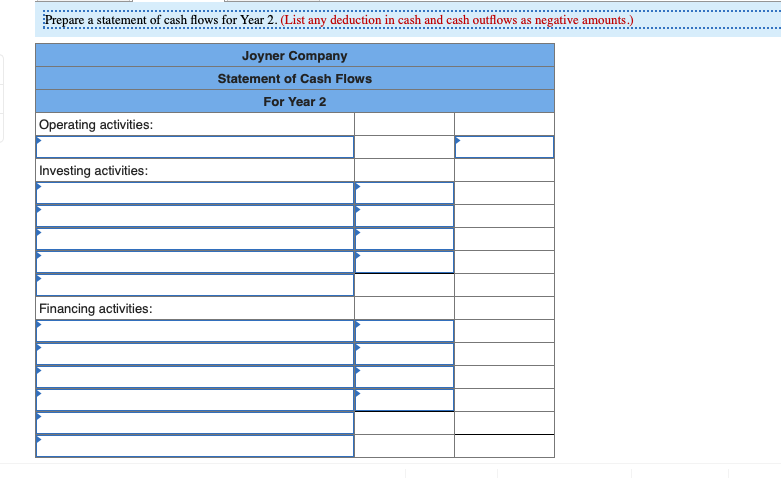Open fifth (subtotal) dropdown under Investing activities

(x=195, y=285)
